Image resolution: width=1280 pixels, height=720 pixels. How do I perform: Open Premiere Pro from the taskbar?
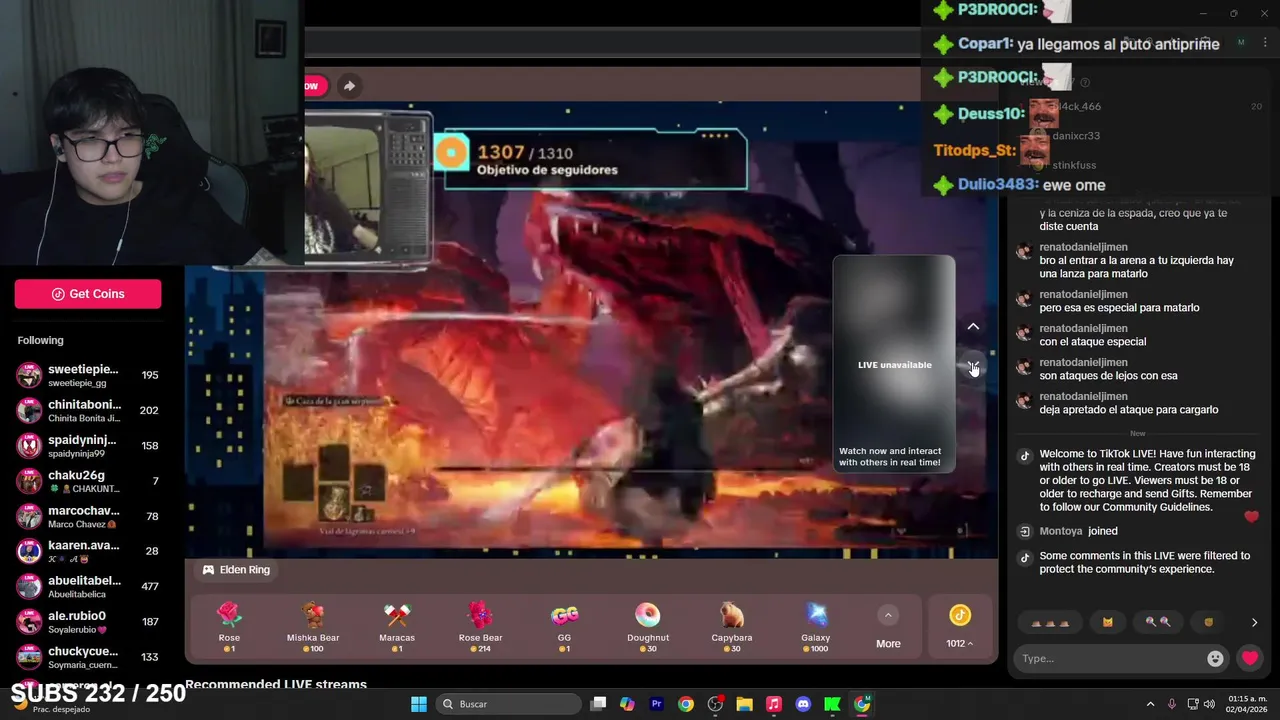[657, 704]
